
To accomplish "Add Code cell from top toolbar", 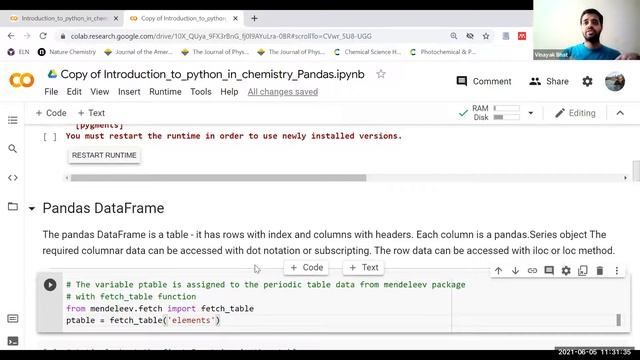I will pyautogui.click(x=51, y=113).
